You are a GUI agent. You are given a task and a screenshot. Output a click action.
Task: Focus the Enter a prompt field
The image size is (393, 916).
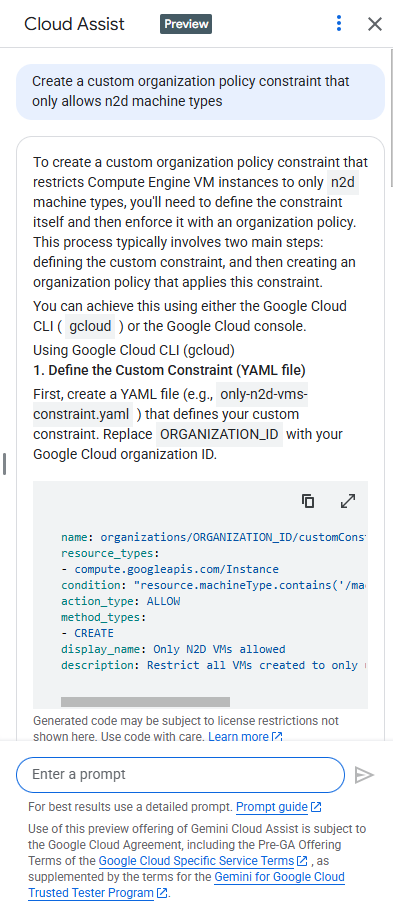180,775
